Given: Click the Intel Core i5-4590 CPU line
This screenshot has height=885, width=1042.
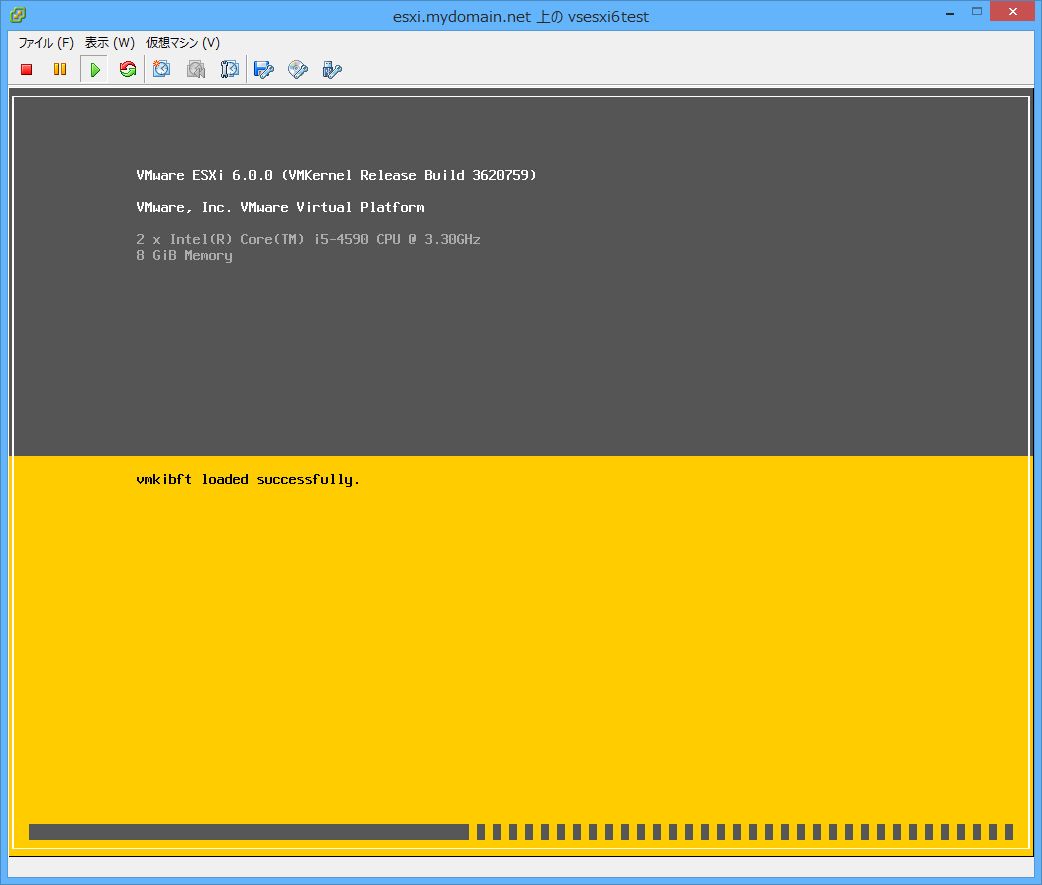Looking at the screenshot, I should click(308, 239).
